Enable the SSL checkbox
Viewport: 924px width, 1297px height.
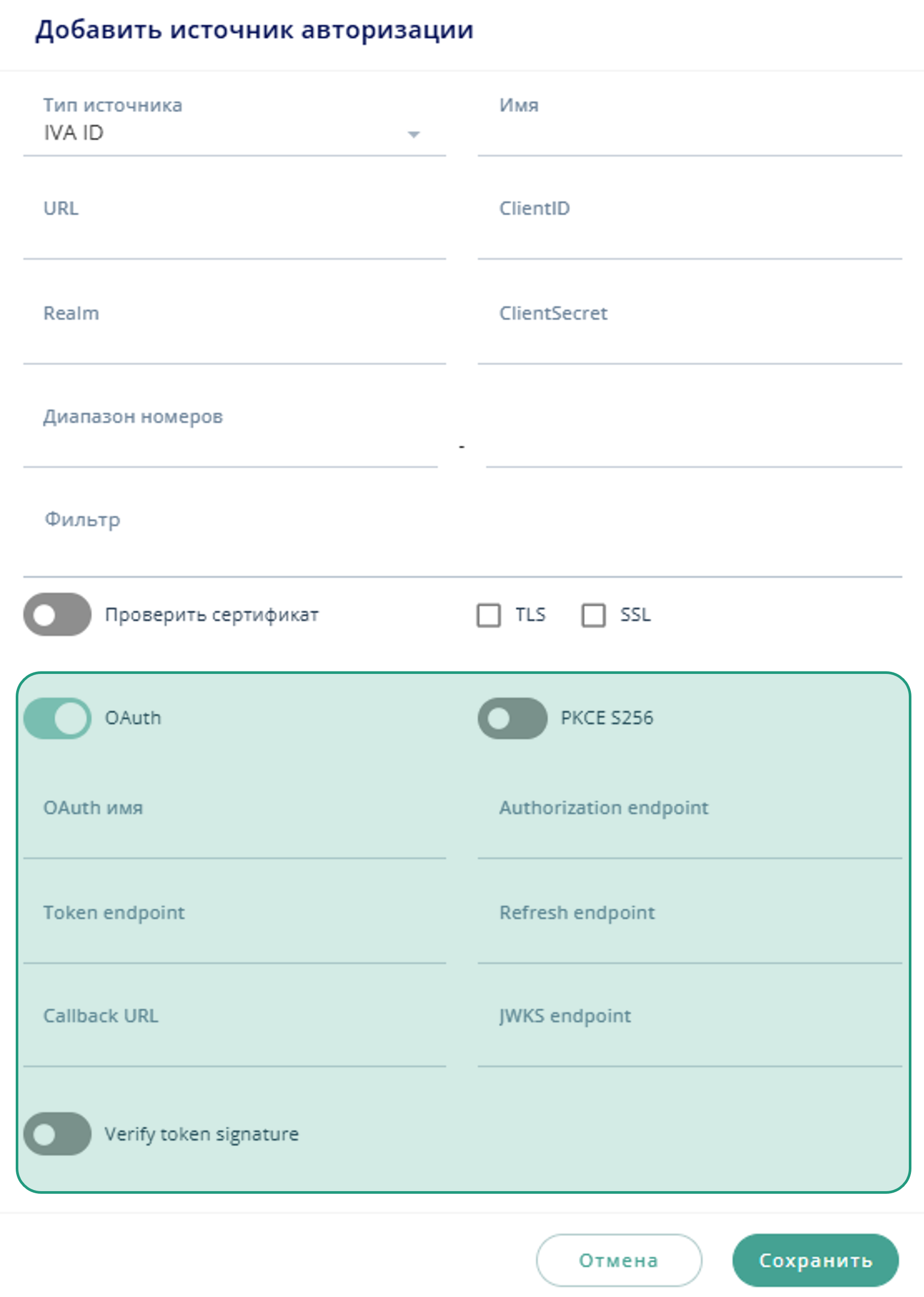[593, 615]
